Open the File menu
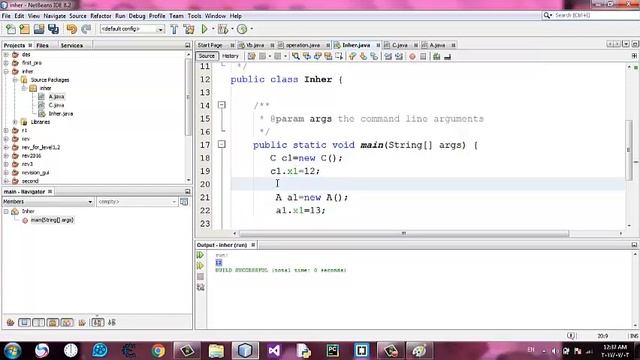Viewport: 640px width, 360px height. pos(6,16)
